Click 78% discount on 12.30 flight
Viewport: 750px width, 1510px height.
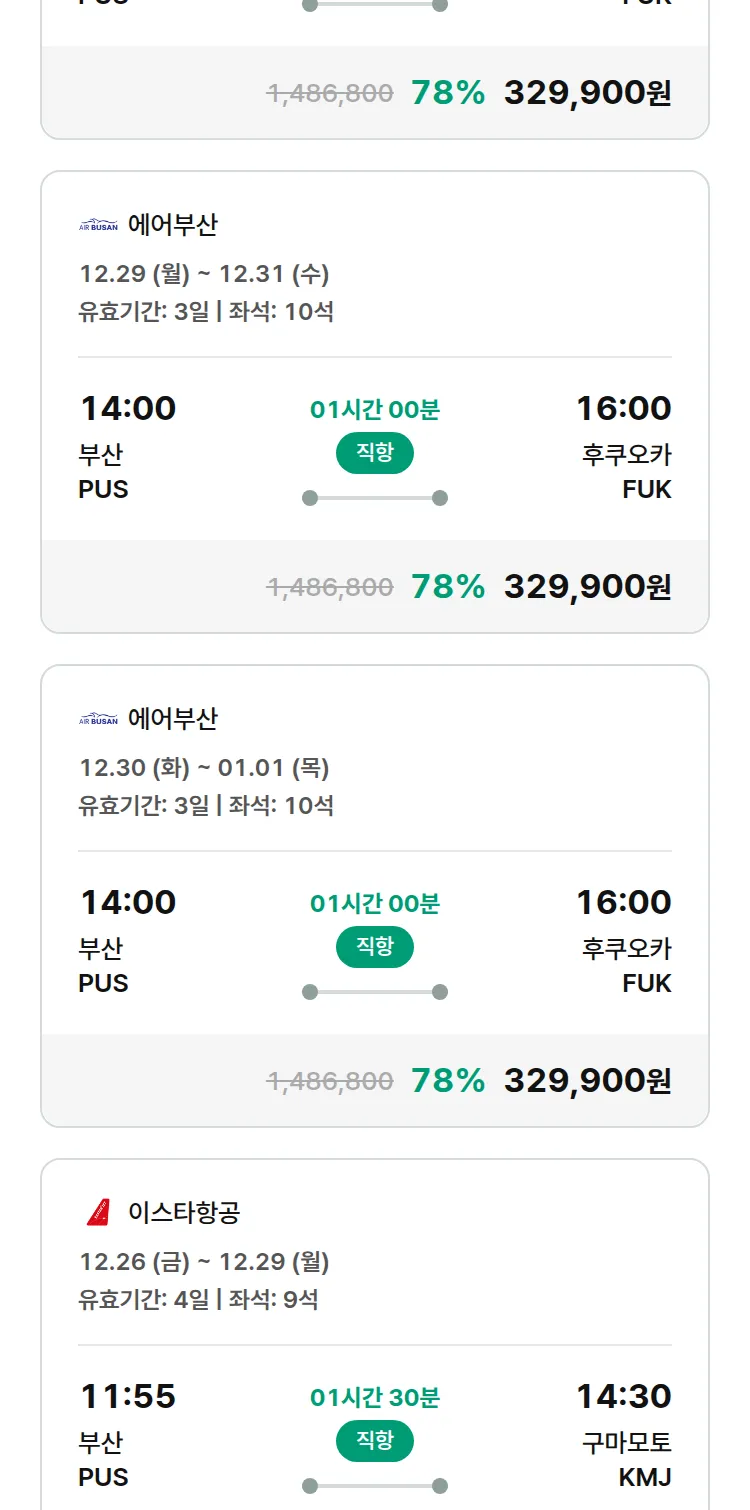click(448, 1081)
